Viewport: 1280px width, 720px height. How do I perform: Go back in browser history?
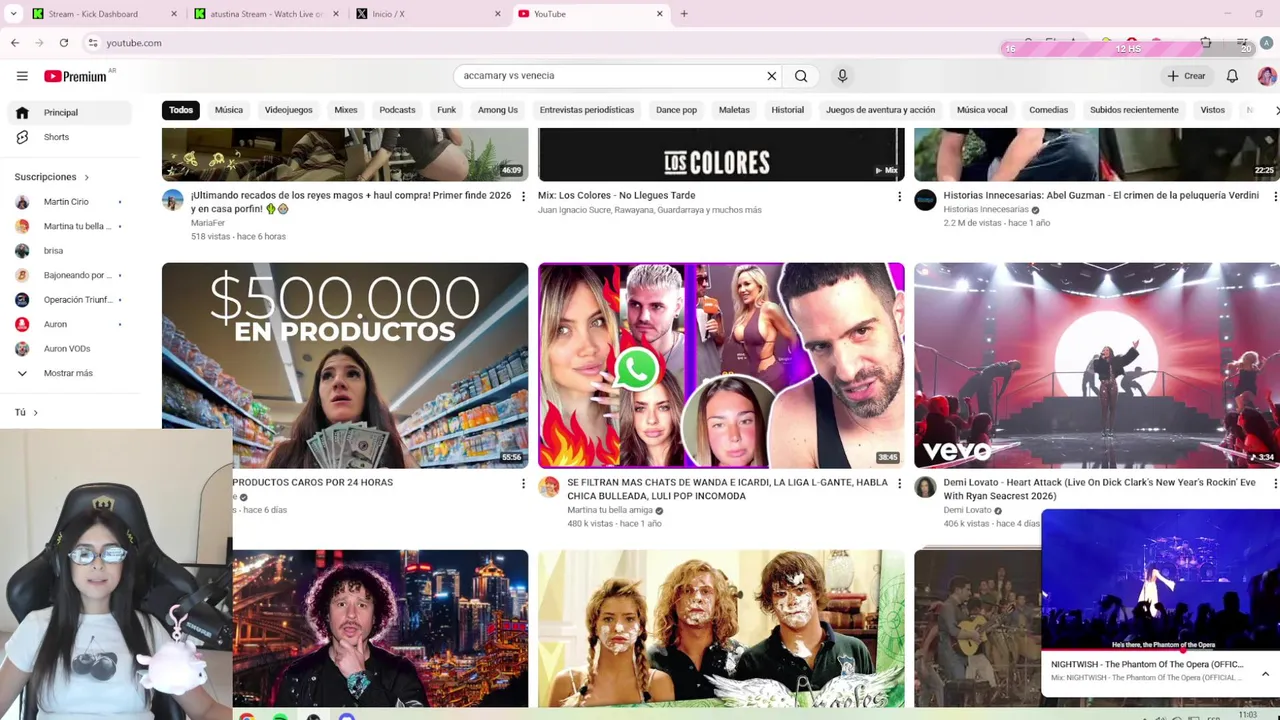click(x=15, y=43)
